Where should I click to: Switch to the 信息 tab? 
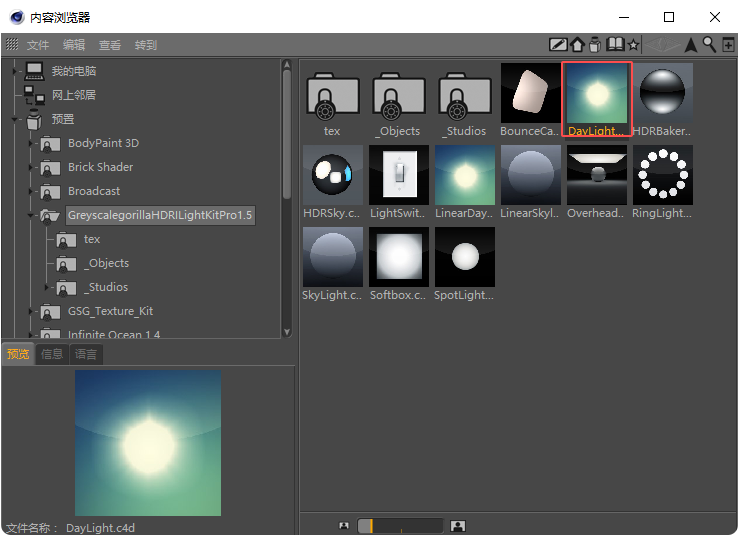[52, 354]
